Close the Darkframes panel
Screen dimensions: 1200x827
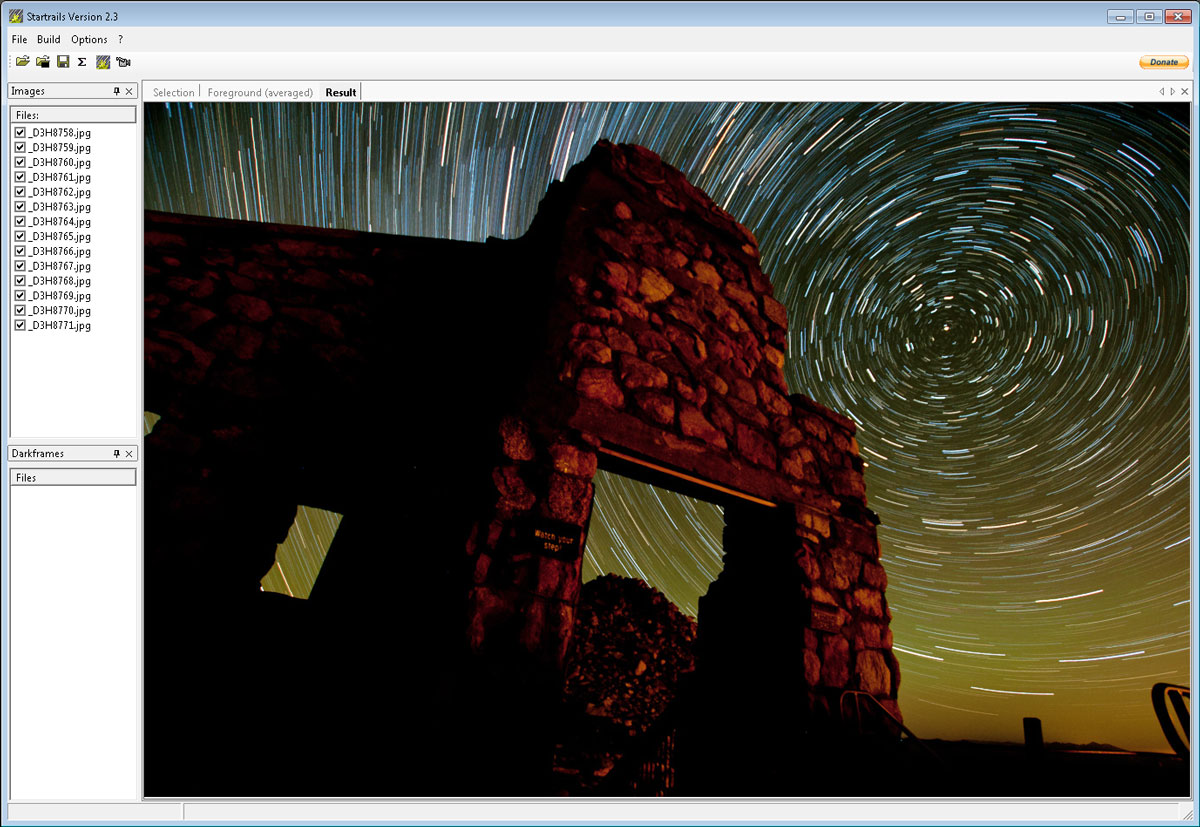tap(129, 454)
